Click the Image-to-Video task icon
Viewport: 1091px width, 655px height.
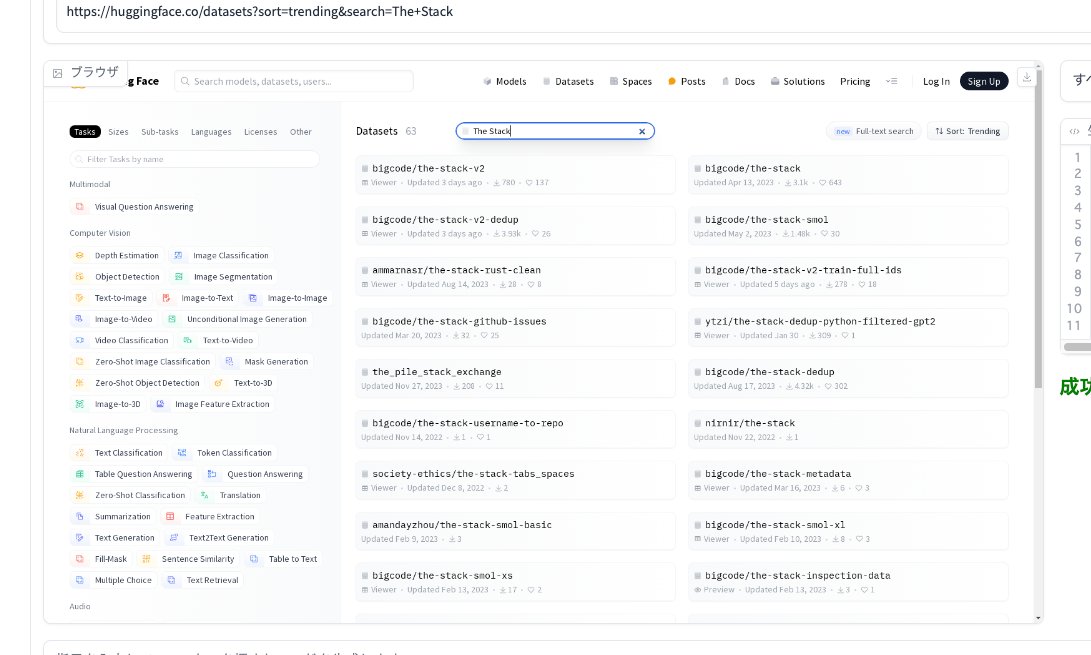[x=79, y=319]
